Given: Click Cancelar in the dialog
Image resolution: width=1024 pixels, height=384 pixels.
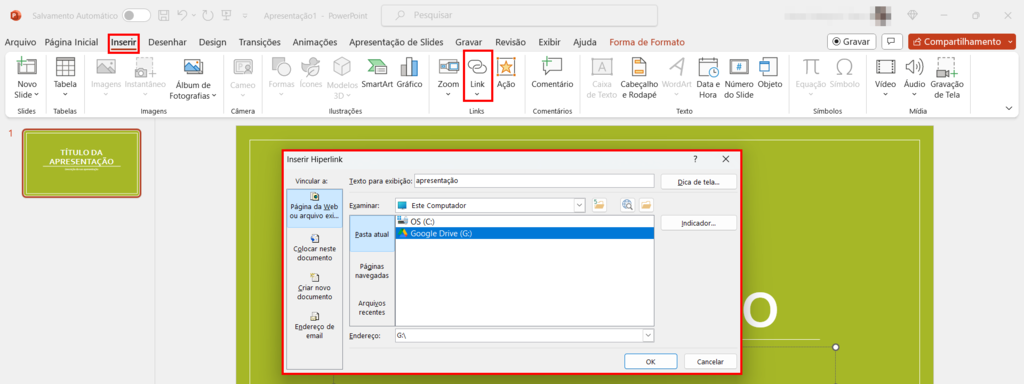Looking at the screenshot, I should tap(711, 361).
